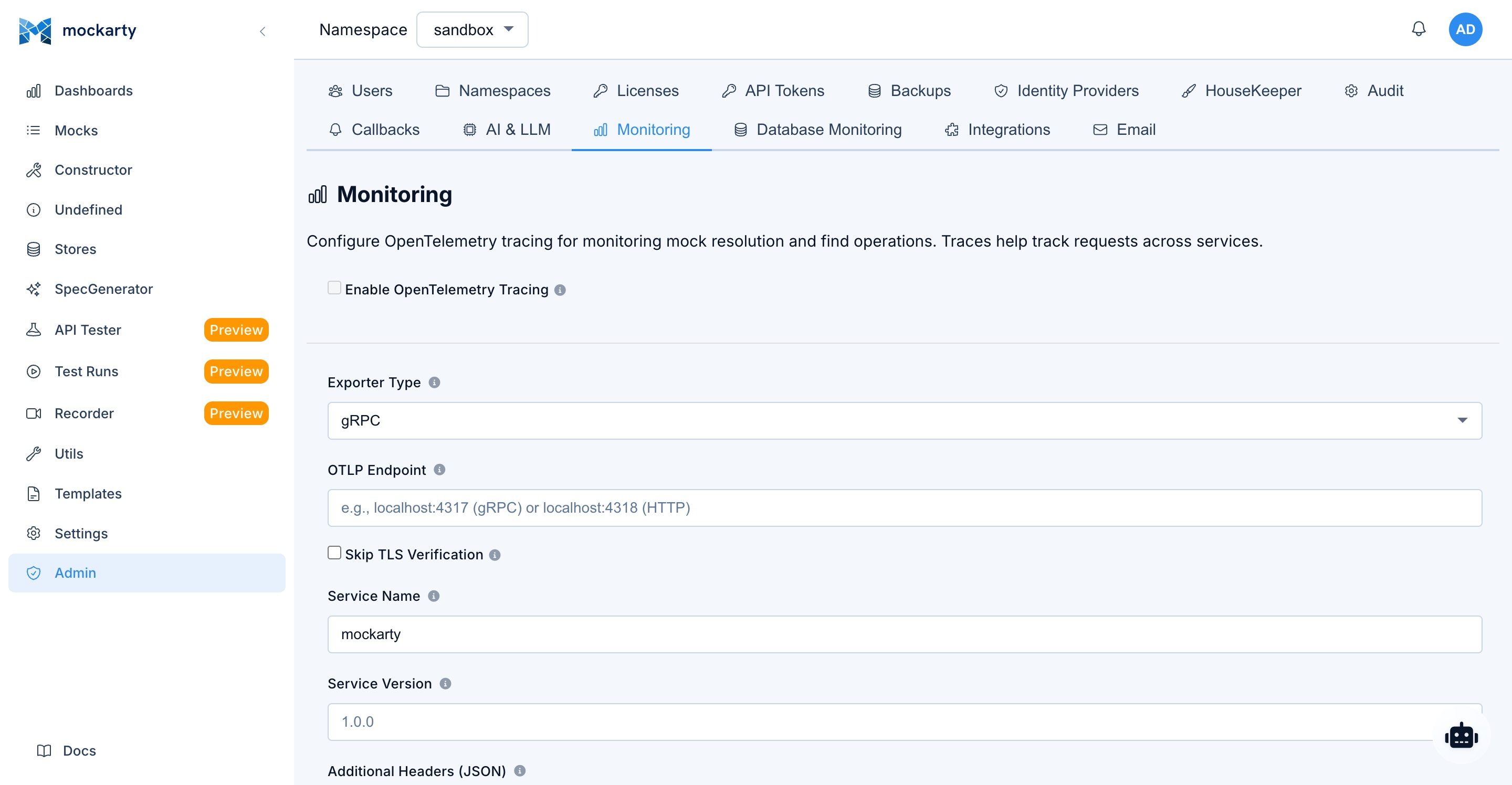The image size is (1512, 785).
Task: Focus the Service Version input field
Action: pyautogui.click(x=905, y=722)
